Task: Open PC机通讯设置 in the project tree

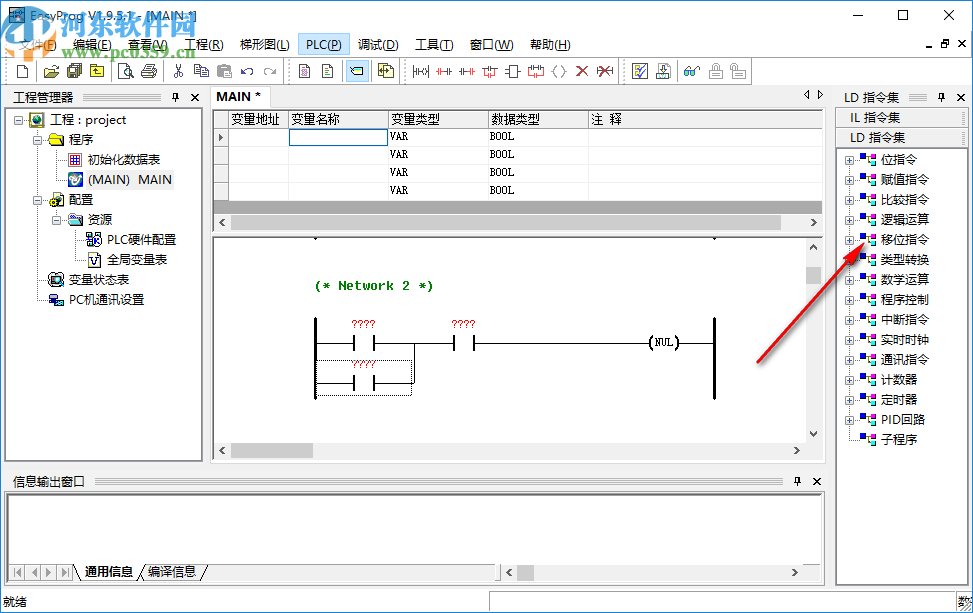Action: pyautogui.click(x=107, y=300)
